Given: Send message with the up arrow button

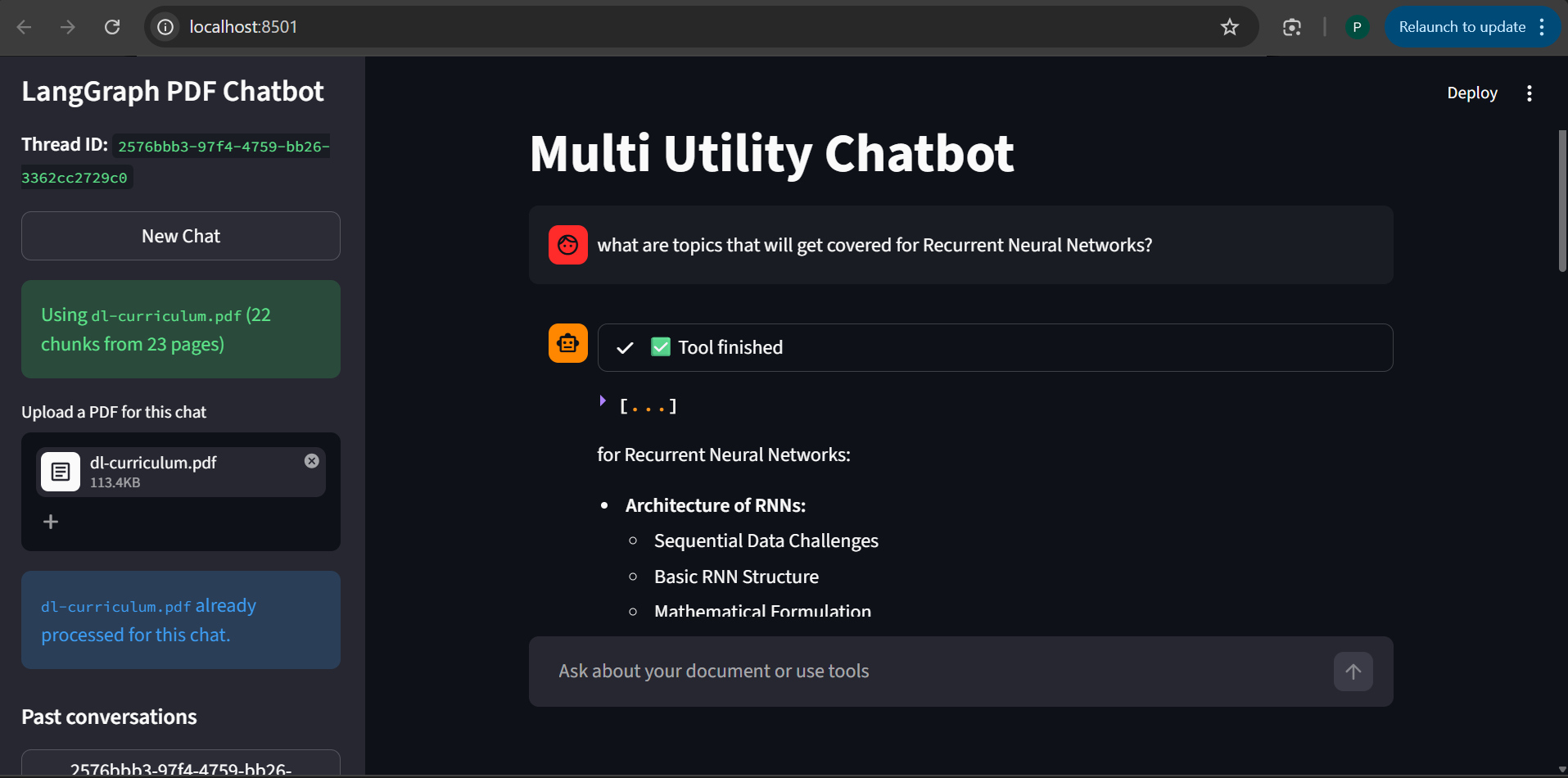Looking at the screenshot, I should click(x=1353, y=672).
